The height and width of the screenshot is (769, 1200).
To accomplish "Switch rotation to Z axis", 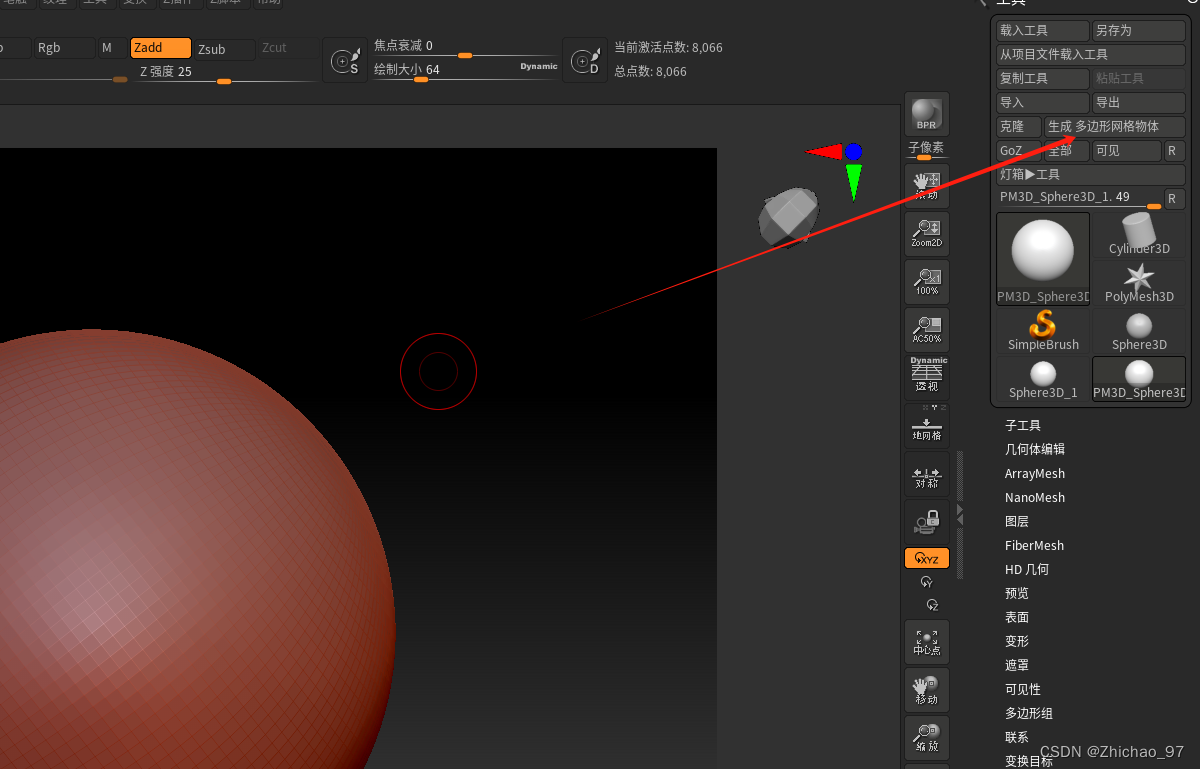I will coord(932,604).
